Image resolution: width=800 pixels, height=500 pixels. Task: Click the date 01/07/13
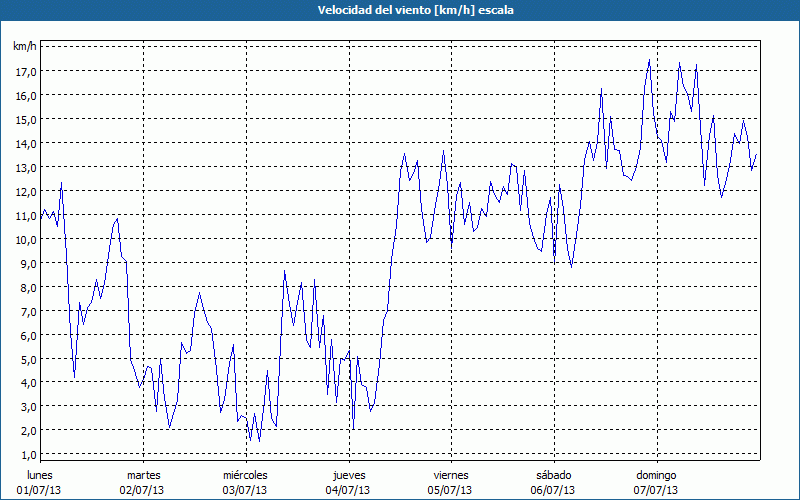tap(39, 490)
